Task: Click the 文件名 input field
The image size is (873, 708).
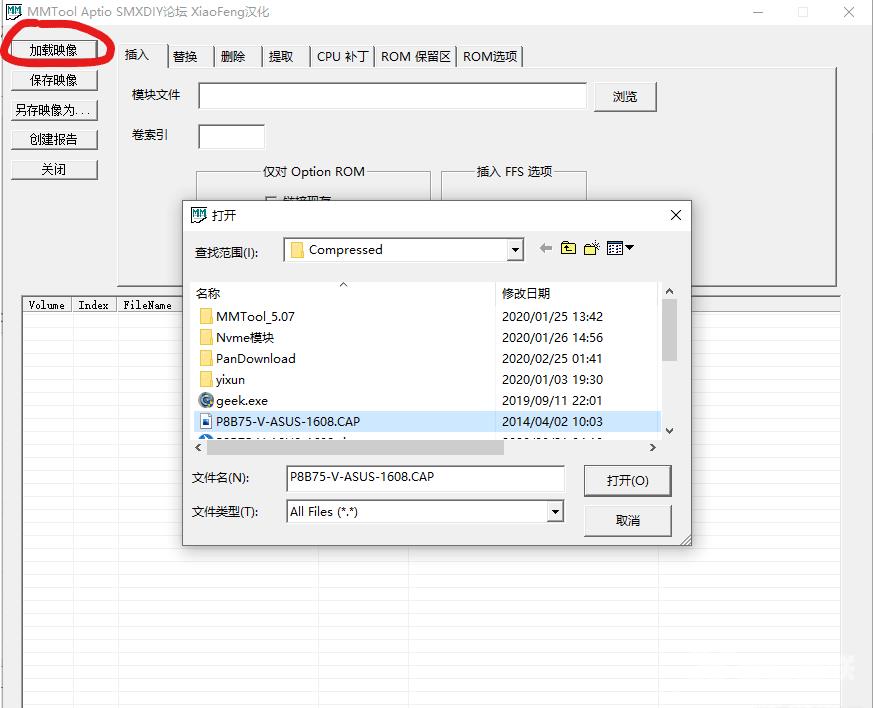Action: click(425, 478)
